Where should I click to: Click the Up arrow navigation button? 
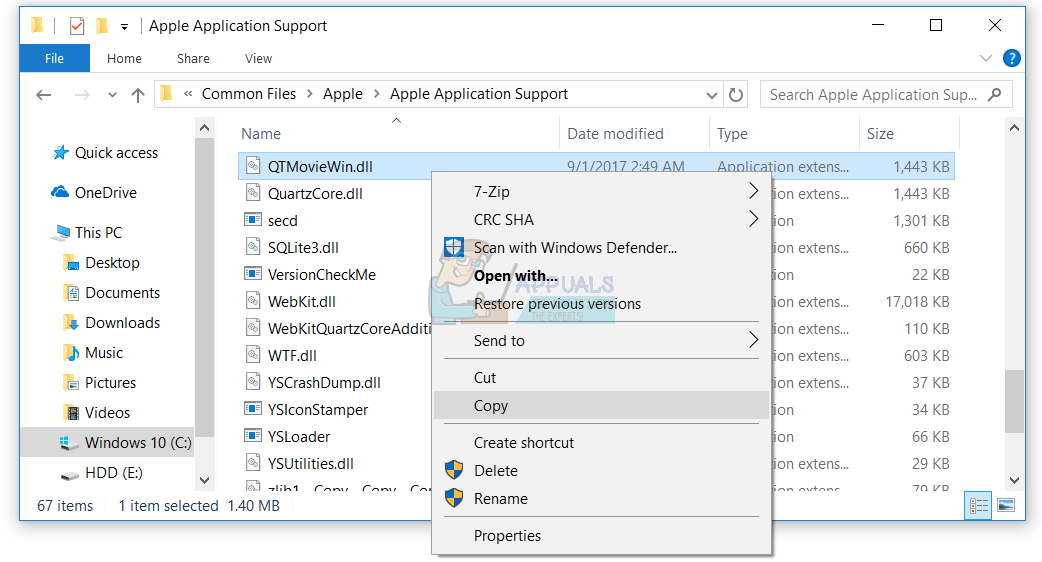138,95
